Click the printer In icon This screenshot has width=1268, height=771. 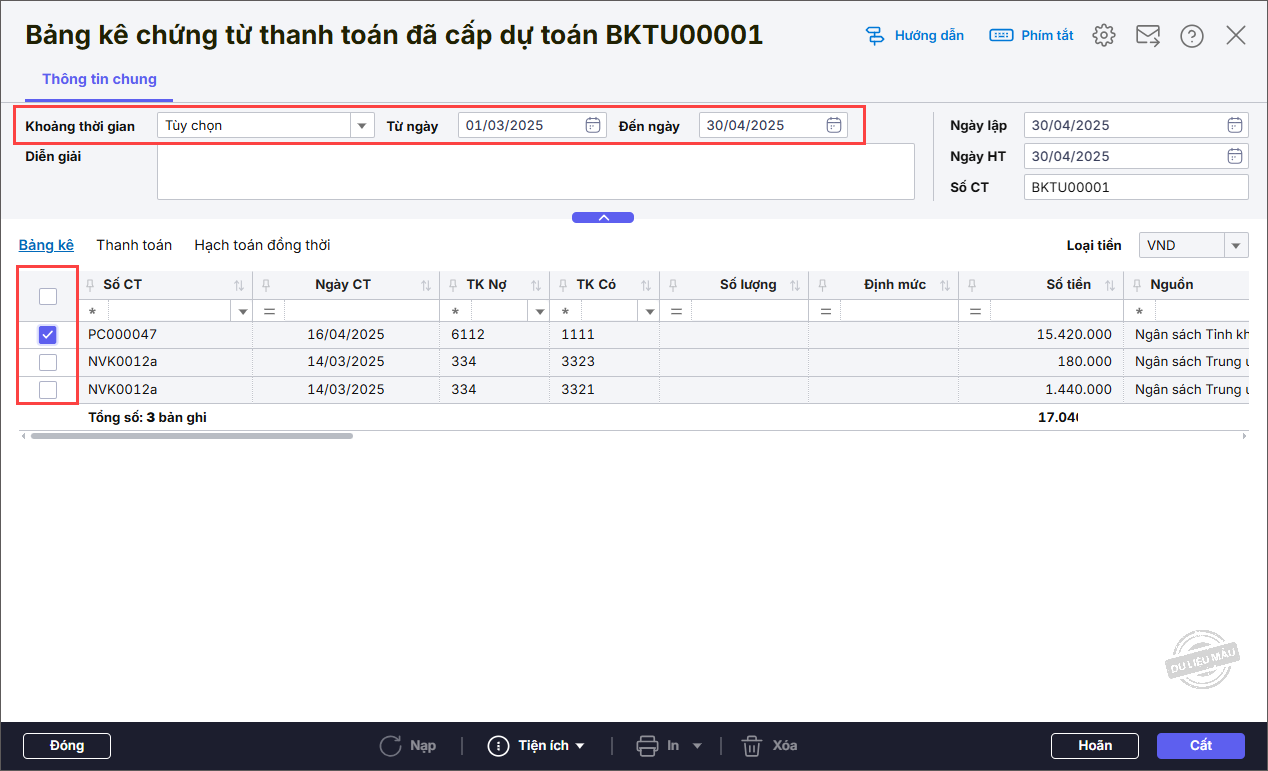click(x=647, y=746)
